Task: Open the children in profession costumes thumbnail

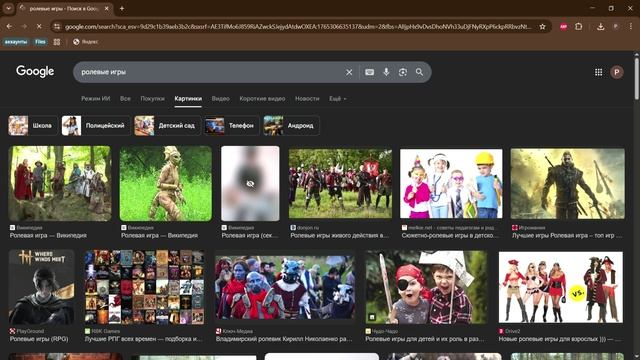Action: click(451, 184)
